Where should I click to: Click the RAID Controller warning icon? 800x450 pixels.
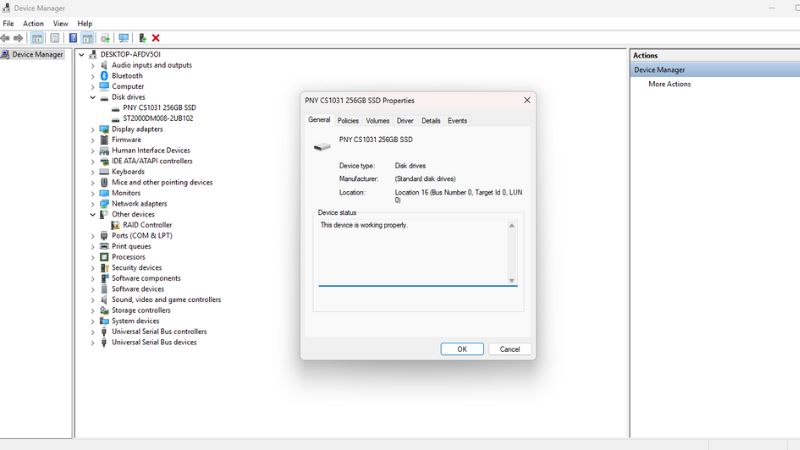tap(115, 225)
